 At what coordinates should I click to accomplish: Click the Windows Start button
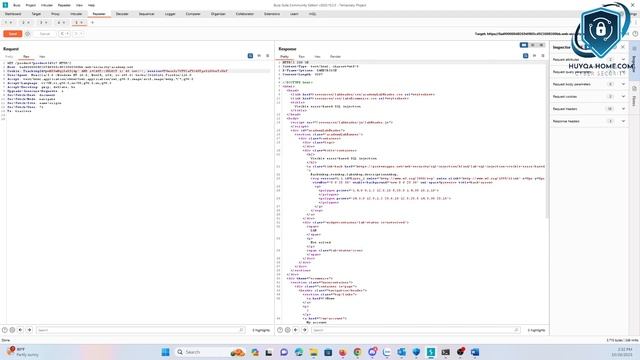coord(165,352)
